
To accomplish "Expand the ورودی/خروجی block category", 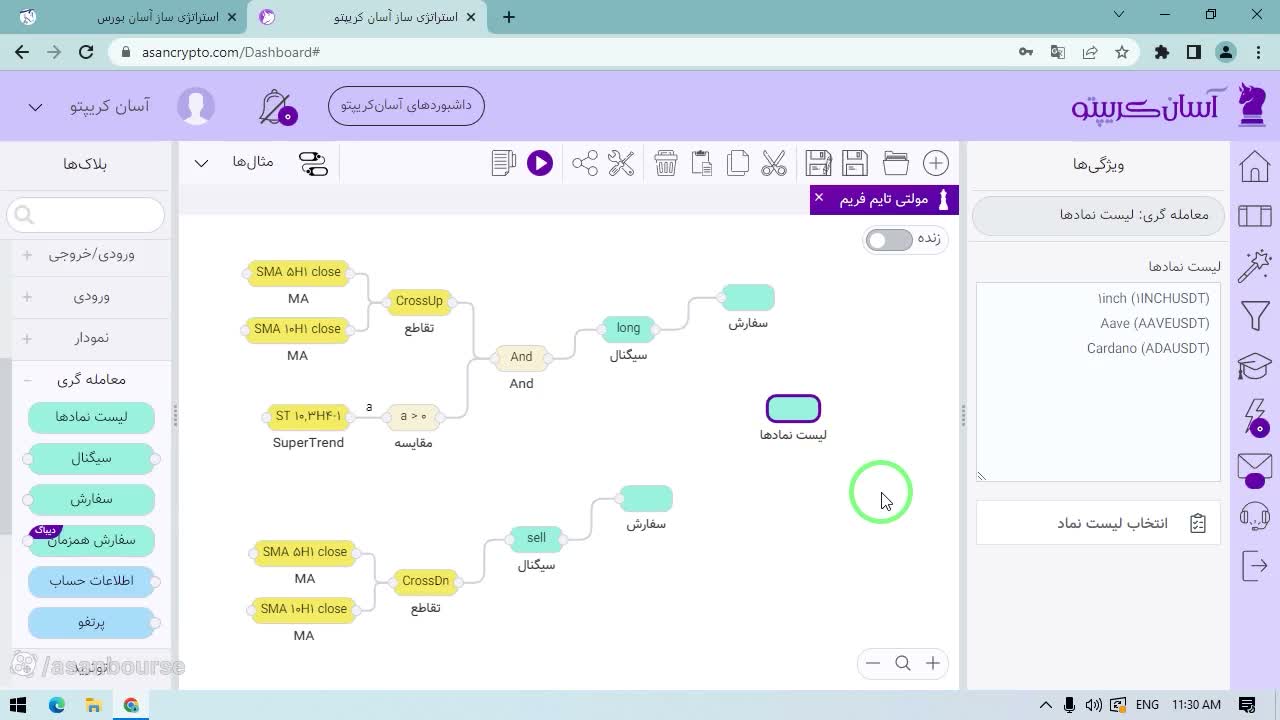I will pos(27,254).
